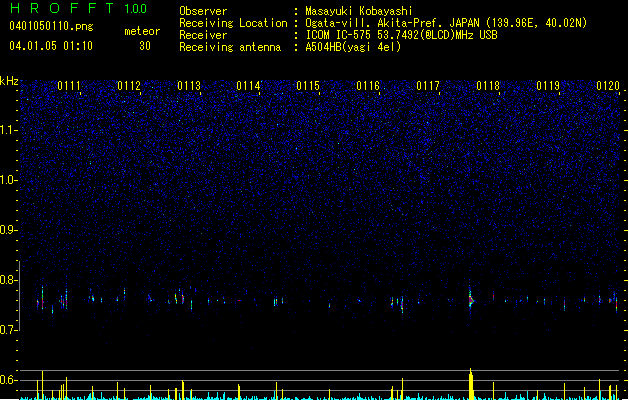Click the 0112 time marker
This screenshot has width=629, height=400.
pyautogui.click(x=129, y=86)
